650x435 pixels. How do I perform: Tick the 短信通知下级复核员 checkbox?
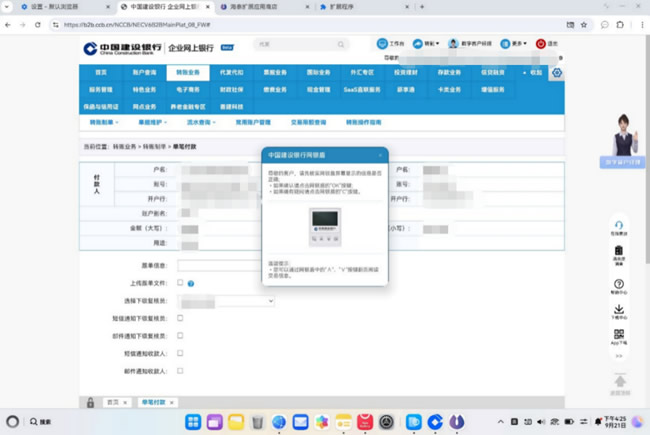coord(180,318)
